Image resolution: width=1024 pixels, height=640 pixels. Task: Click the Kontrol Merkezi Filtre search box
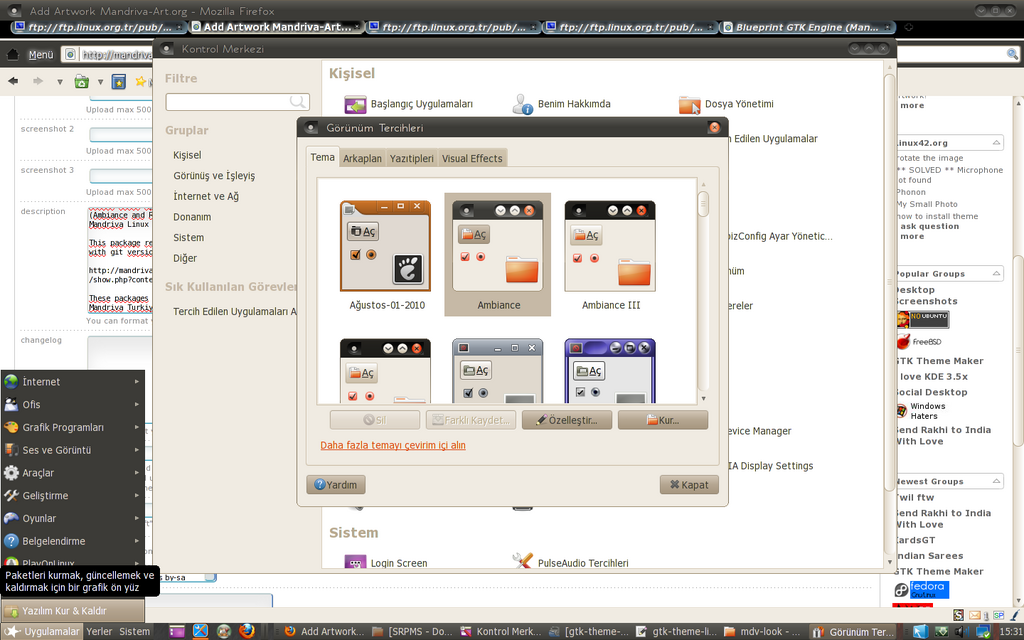(x=237, y=101)
